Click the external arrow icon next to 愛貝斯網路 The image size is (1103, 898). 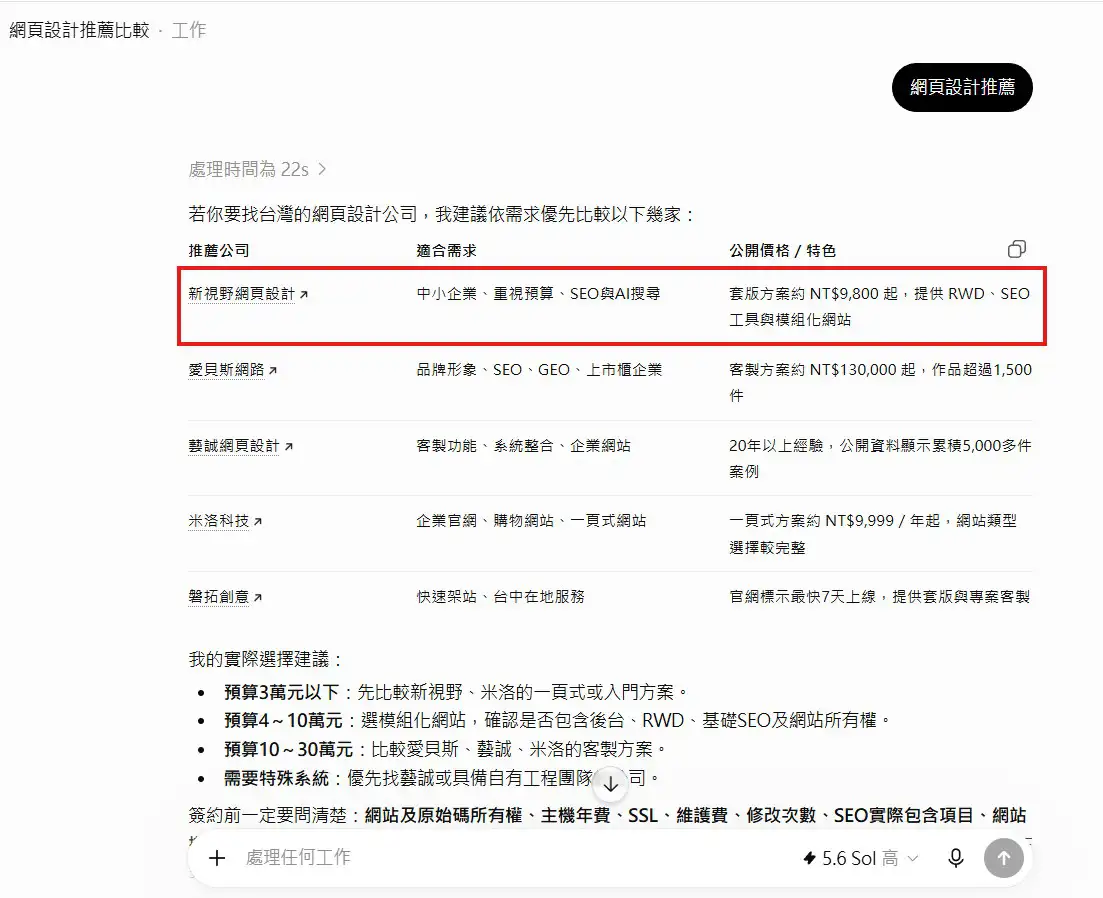click(x=273, y=371)
